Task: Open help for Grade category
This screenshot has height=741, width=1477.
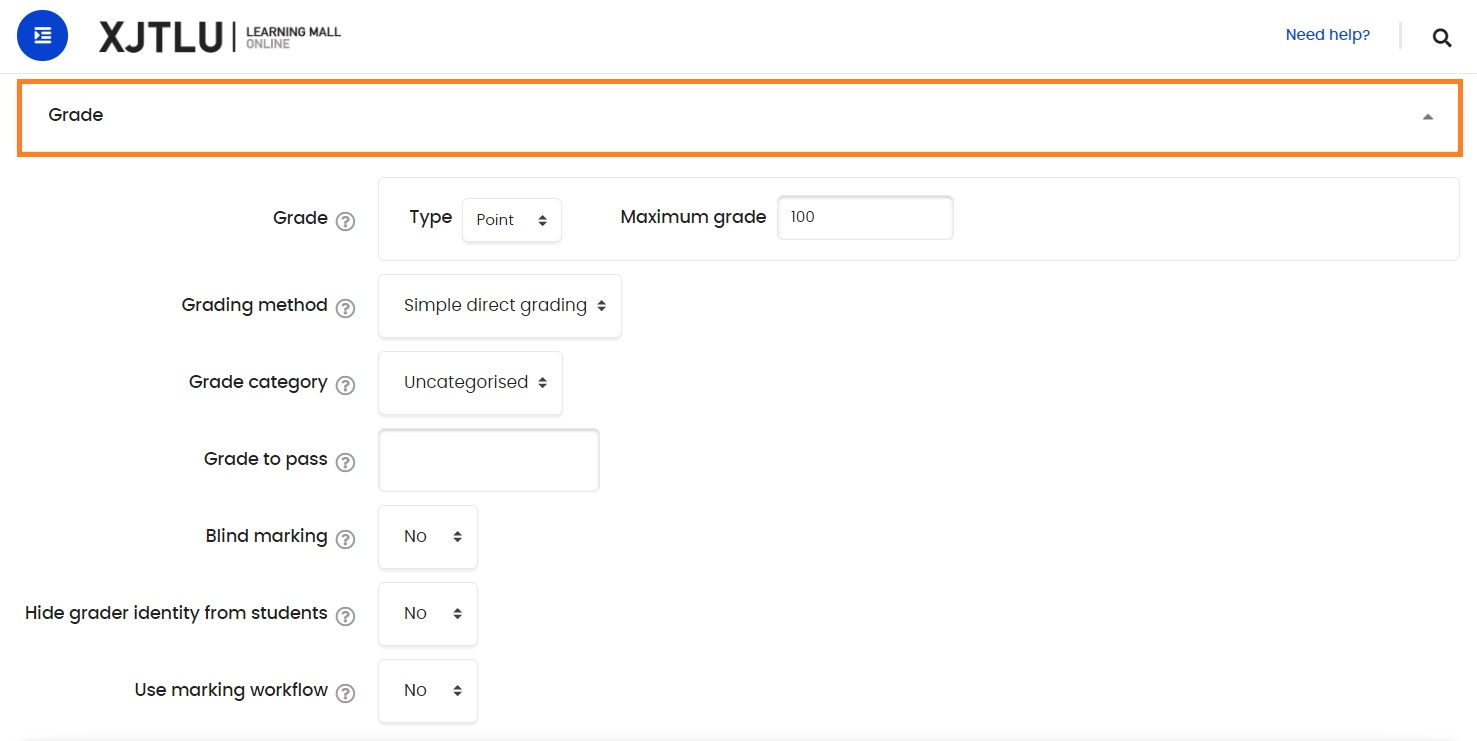Action: (x=345, y=386)
